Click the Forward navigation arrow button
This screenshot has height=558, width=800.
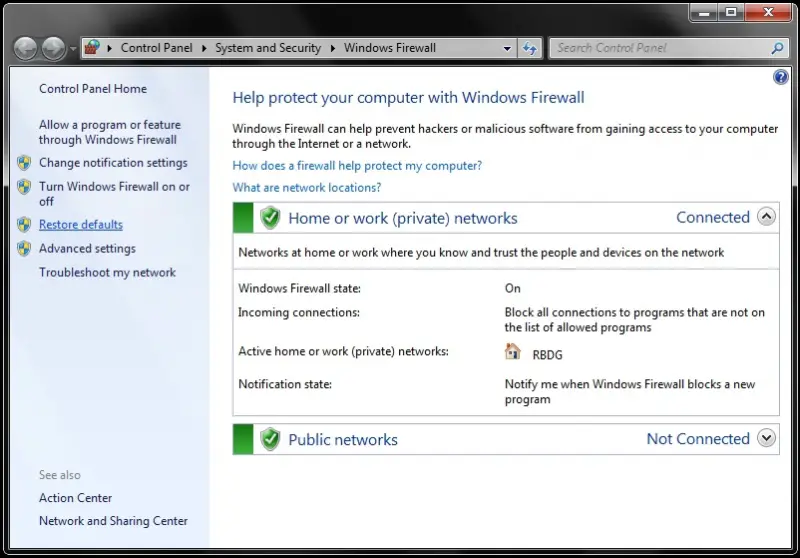(x=54, y=48)
